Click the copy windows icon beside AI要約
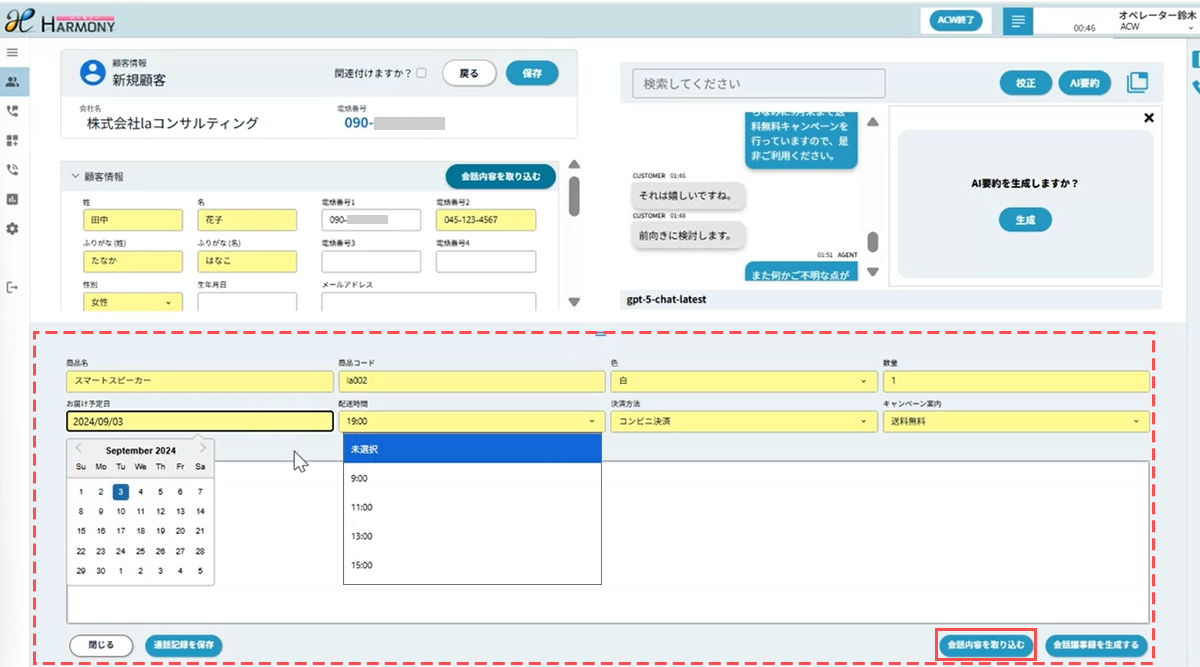The width and height of the screenshot is (1200, 667). click(x=1137, y=83)
